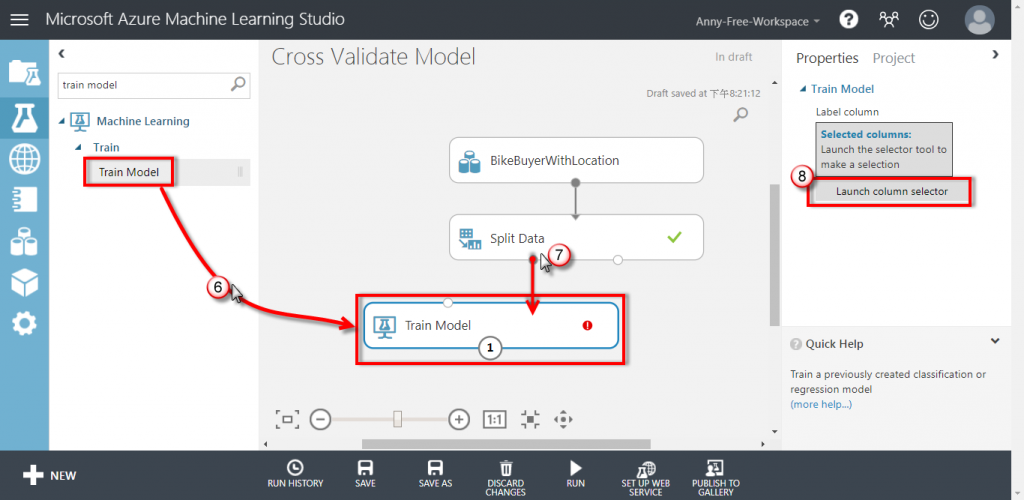Viewport: 1024px width, 500px height.
Task: Click the Split Data green checkmark
Action: click(675, 238)
